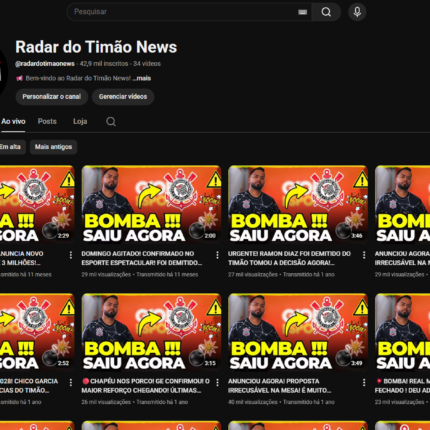The width and height of the screenshot is (430, 430).
Task: Open Personalizar o canal
Action: pyautogui.click(x=52, y=97)
